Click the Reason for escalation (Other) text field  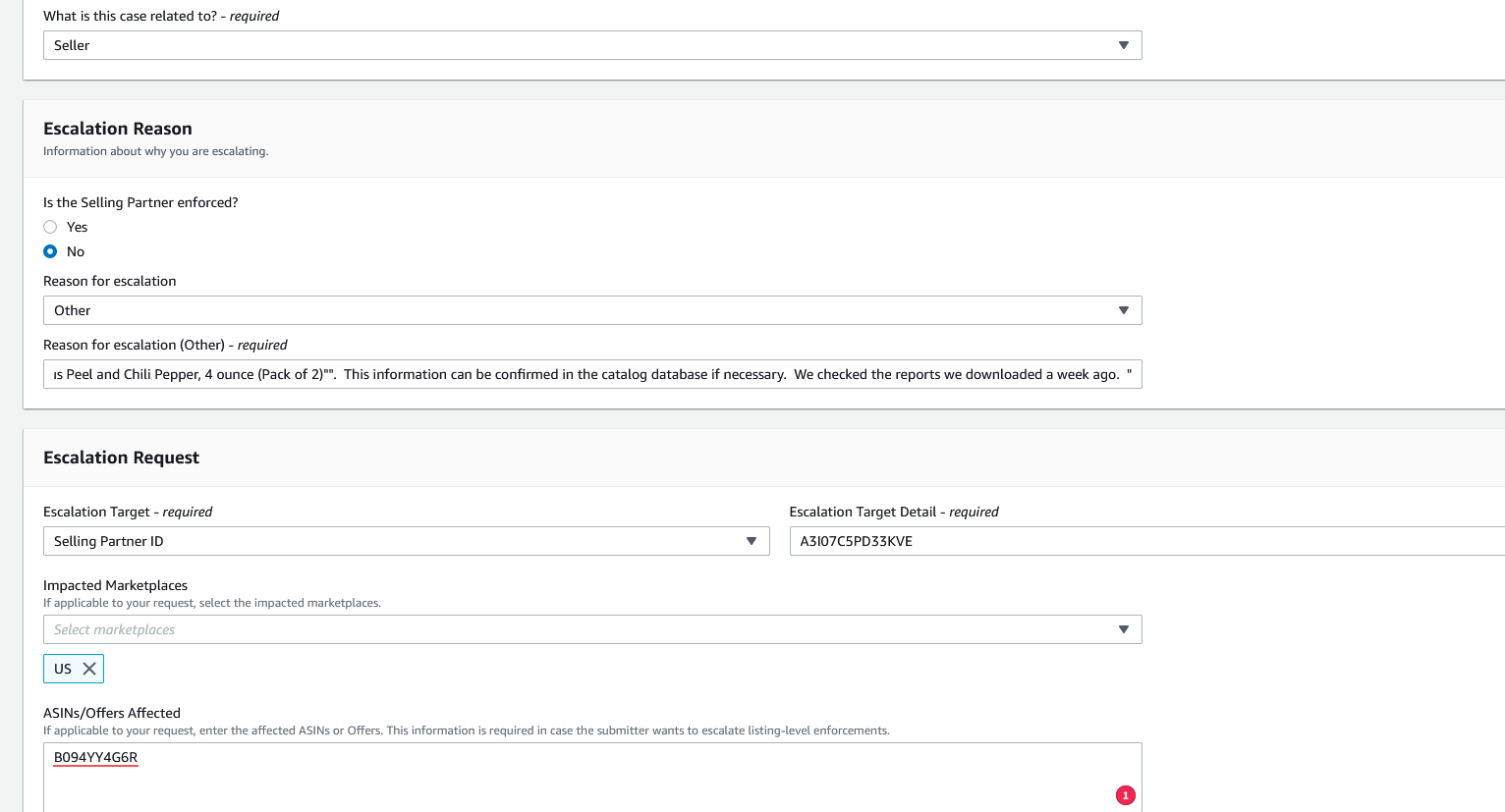(592, 374)
